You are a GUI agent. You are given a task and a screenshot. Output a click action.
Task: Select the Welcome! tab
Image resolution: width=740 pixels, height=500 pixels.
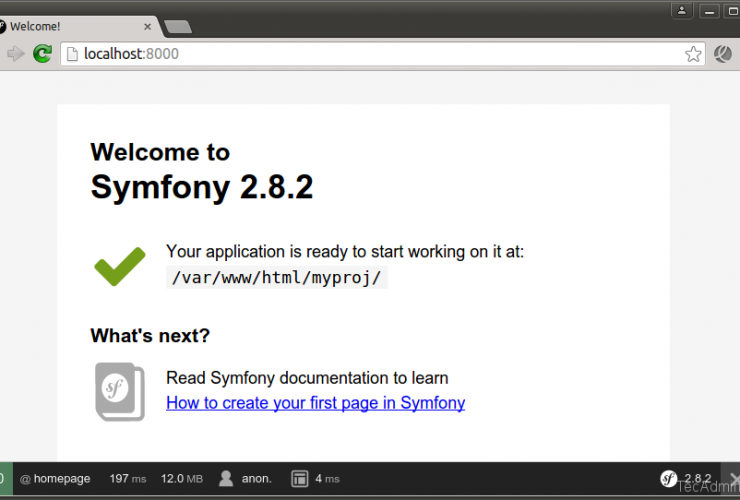[x=70, y=27]
